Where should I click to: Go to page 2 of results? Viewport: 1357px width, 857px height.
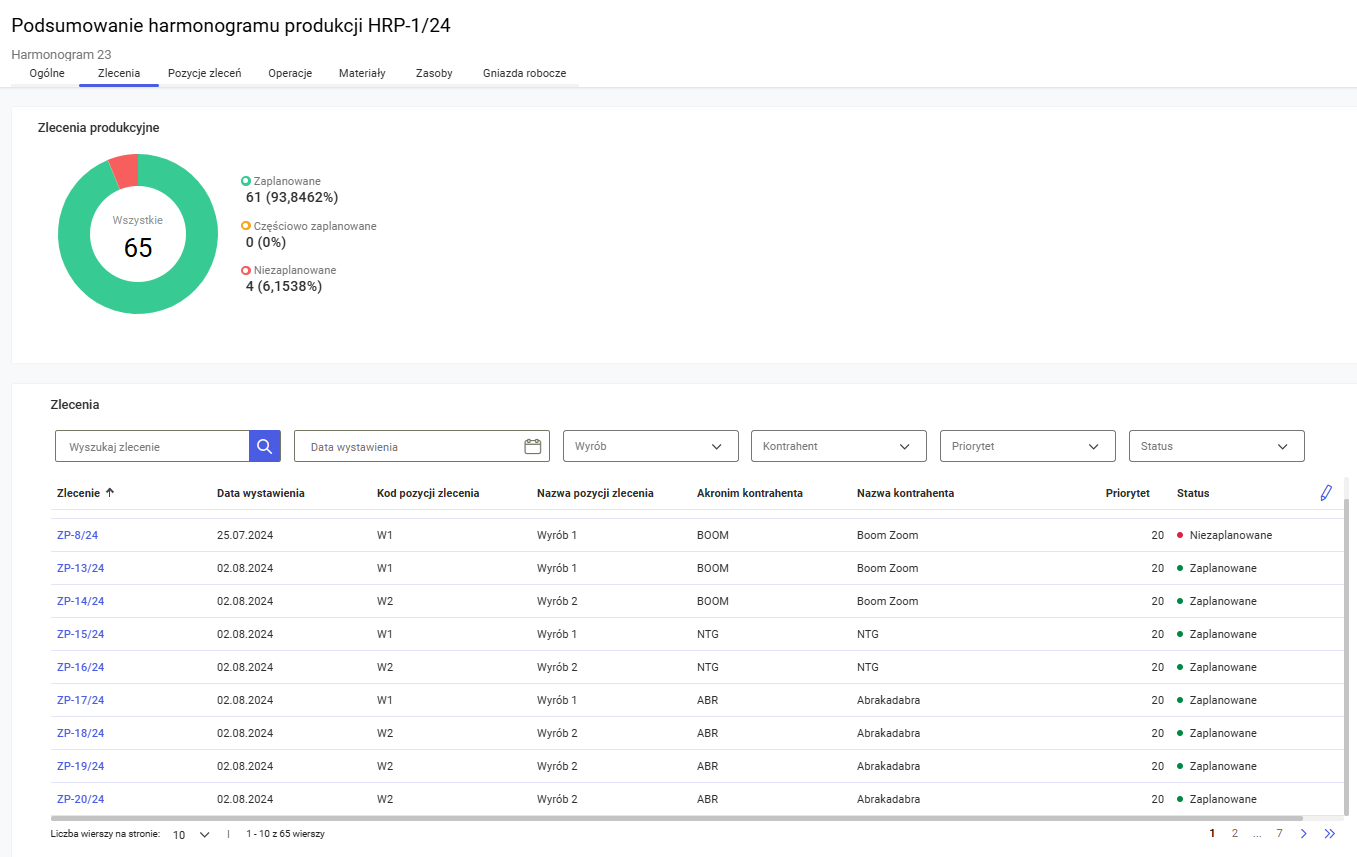tap(1235, 833)
